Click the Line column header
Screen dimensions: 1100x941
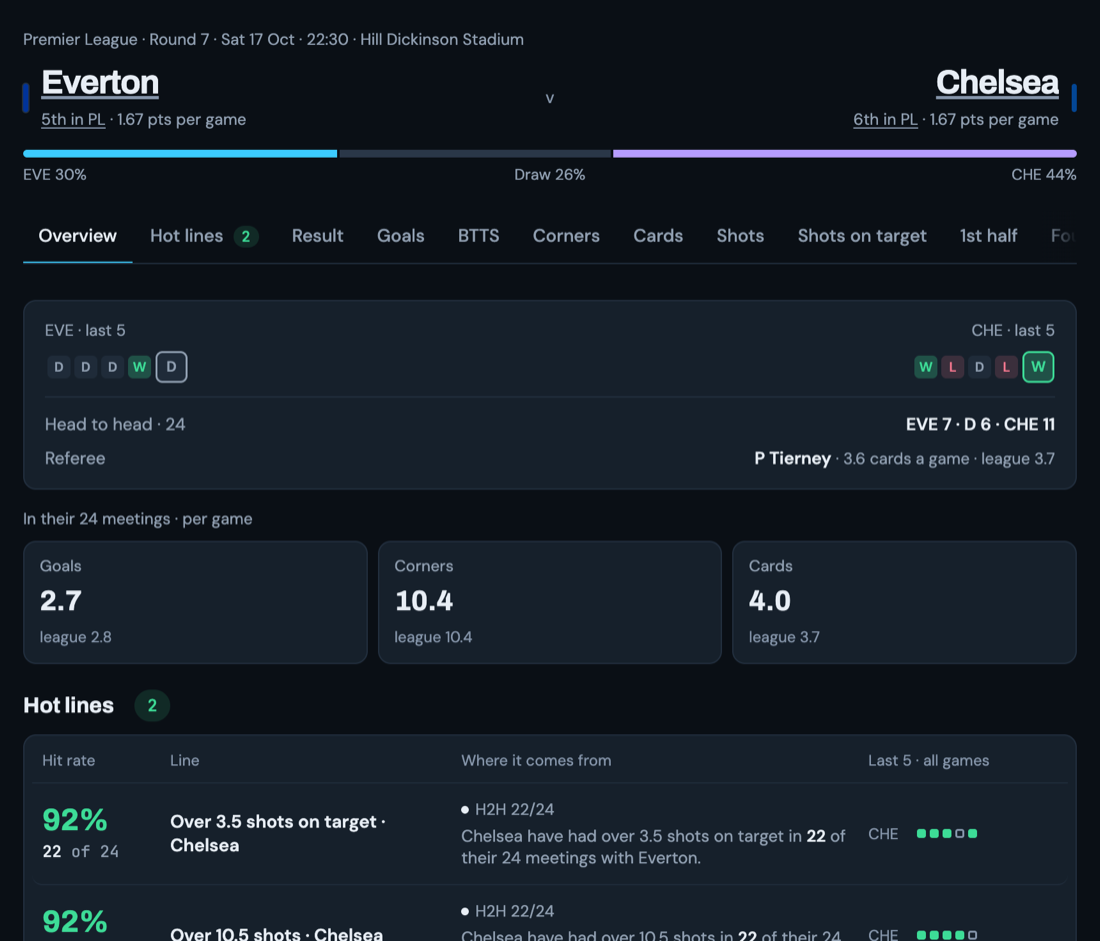pyautogui.click(x=185, y=761)
